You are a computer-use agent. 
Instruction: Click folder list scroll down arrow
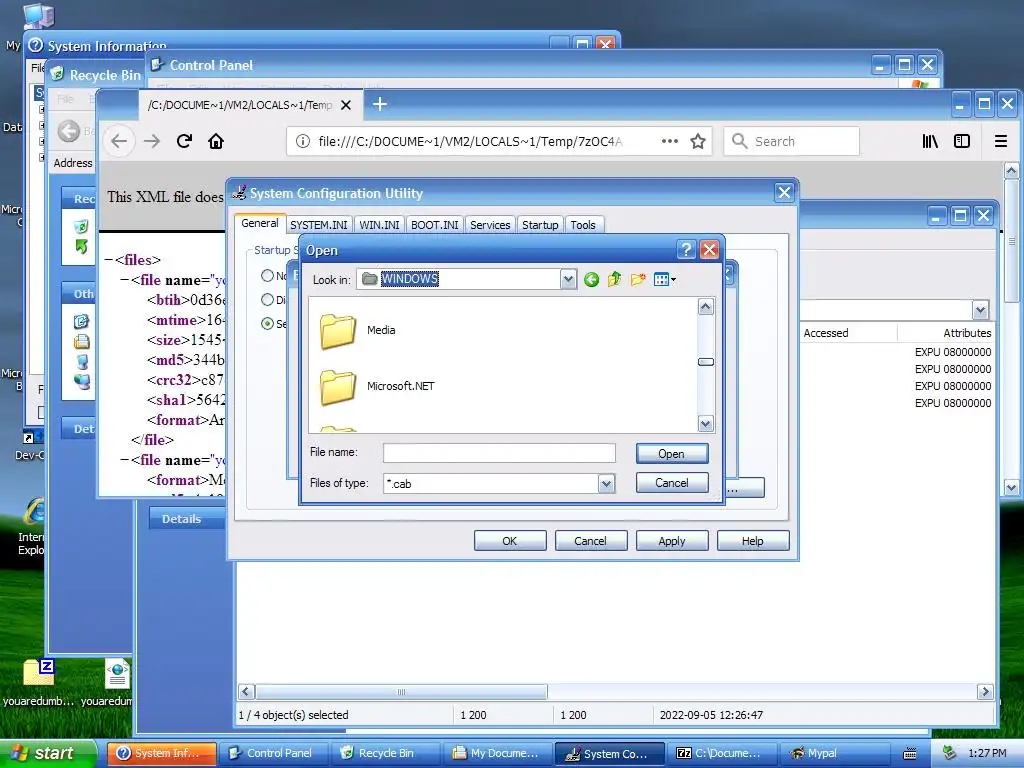coord(705,424)
